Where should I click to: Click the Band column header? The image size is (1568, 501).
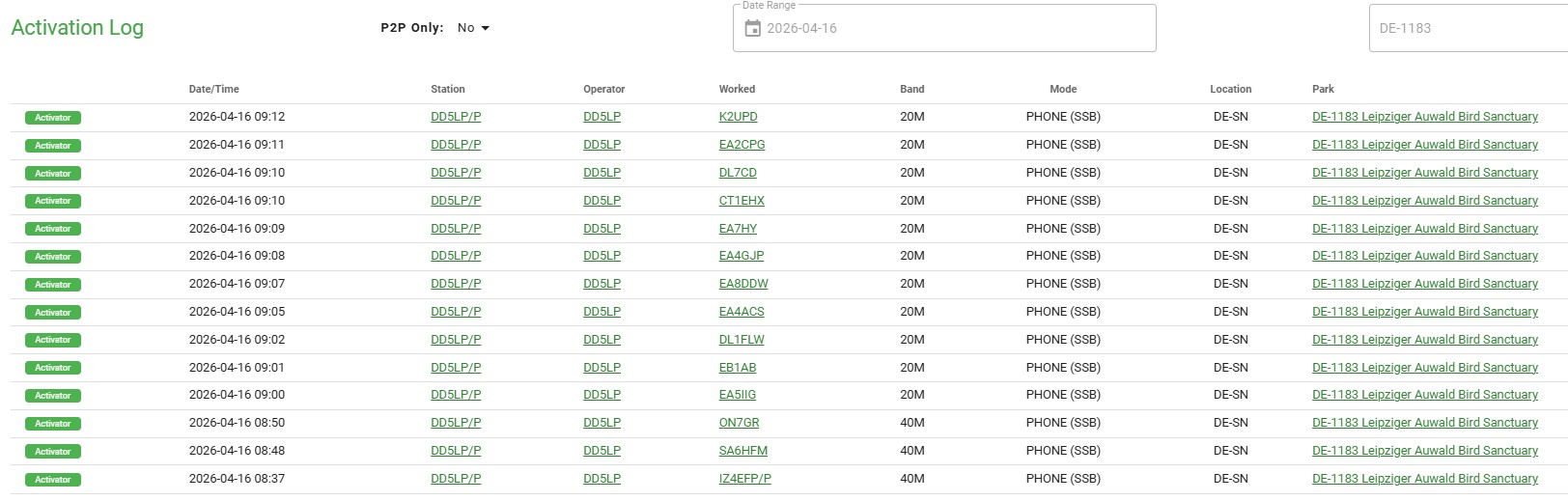[911, 89]
